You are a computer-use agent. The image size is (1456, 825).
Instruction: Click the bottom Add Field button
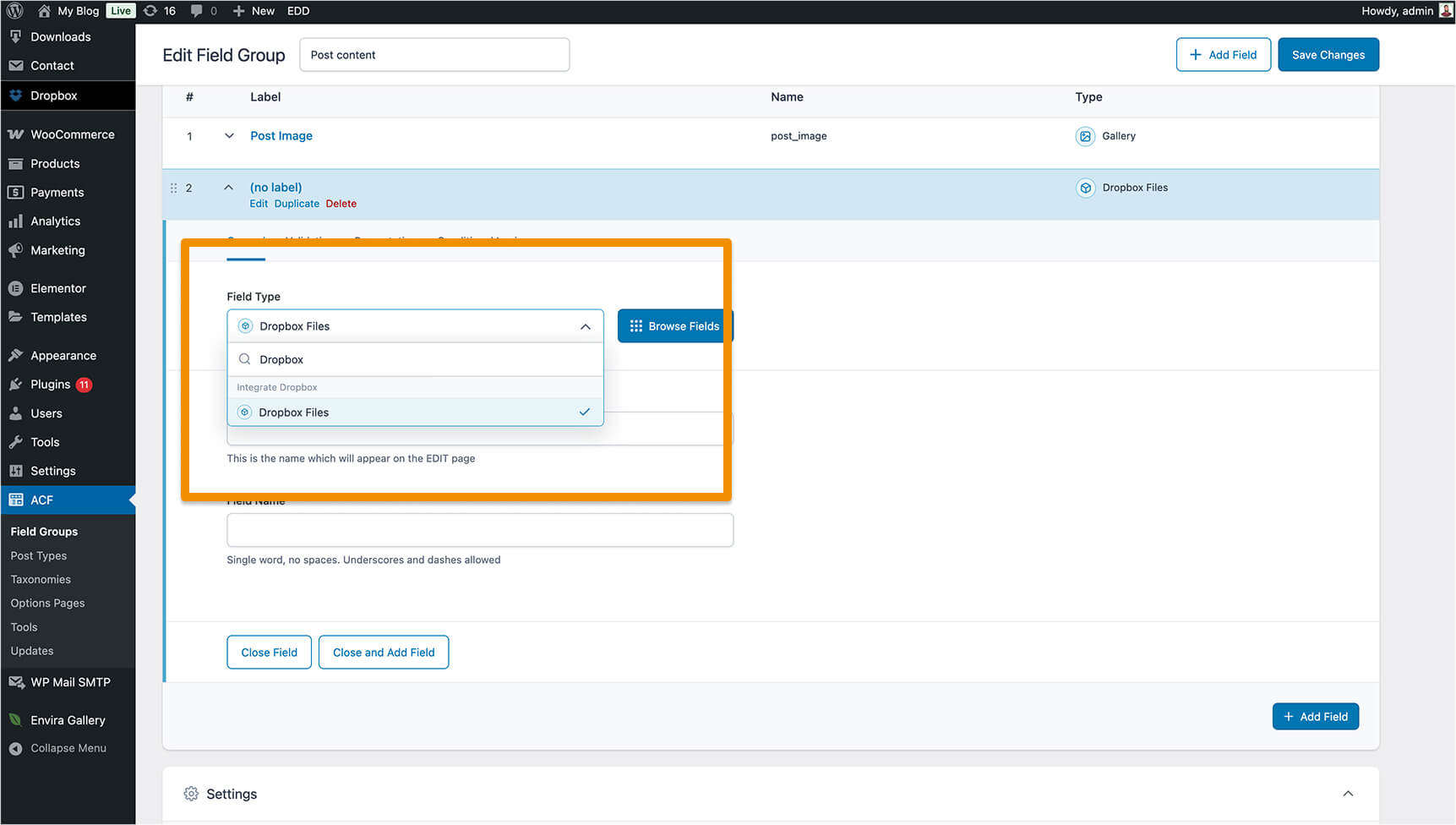(1315, 717)
